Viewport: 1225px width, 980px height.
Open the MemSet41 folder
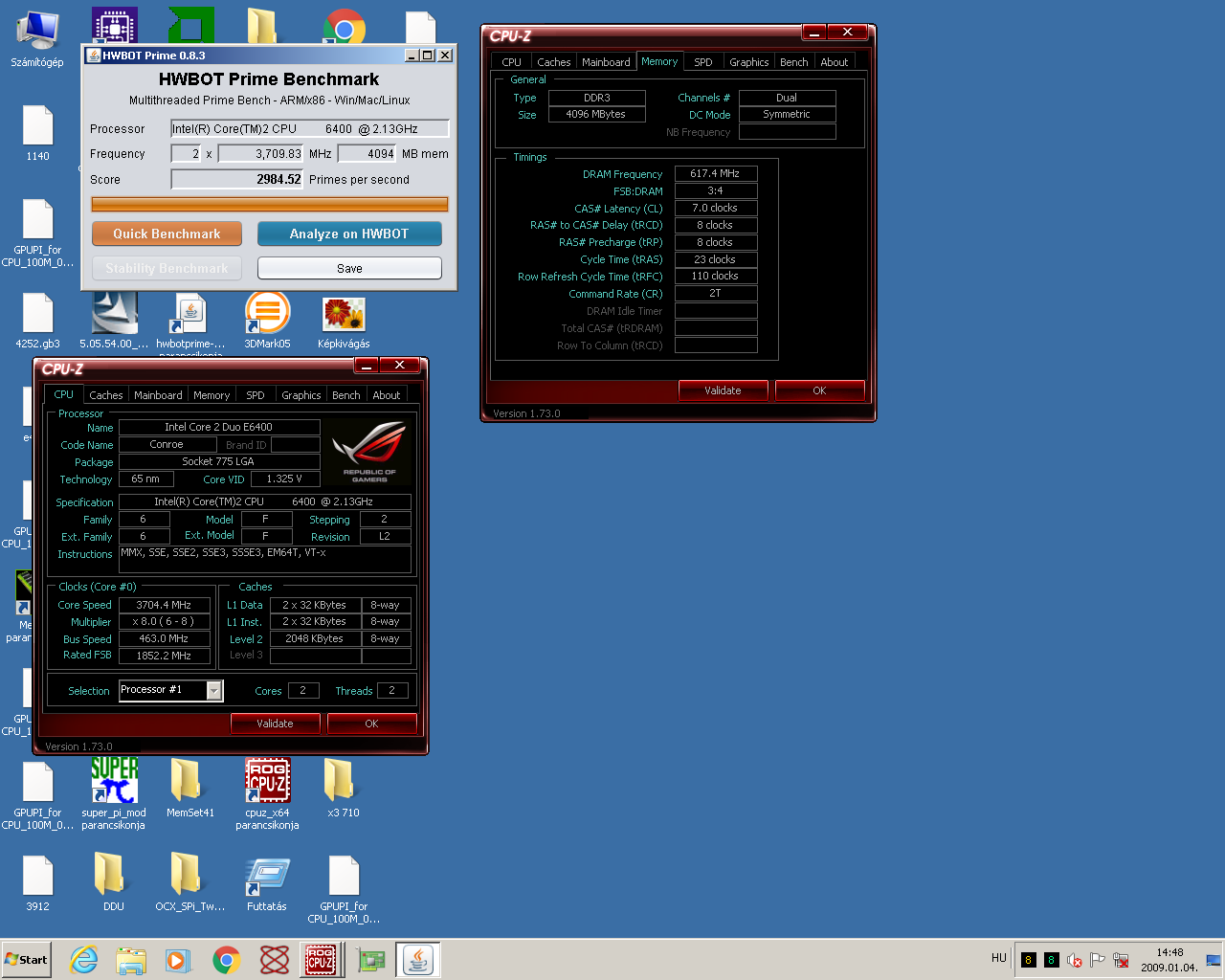[x=190, y=788]
